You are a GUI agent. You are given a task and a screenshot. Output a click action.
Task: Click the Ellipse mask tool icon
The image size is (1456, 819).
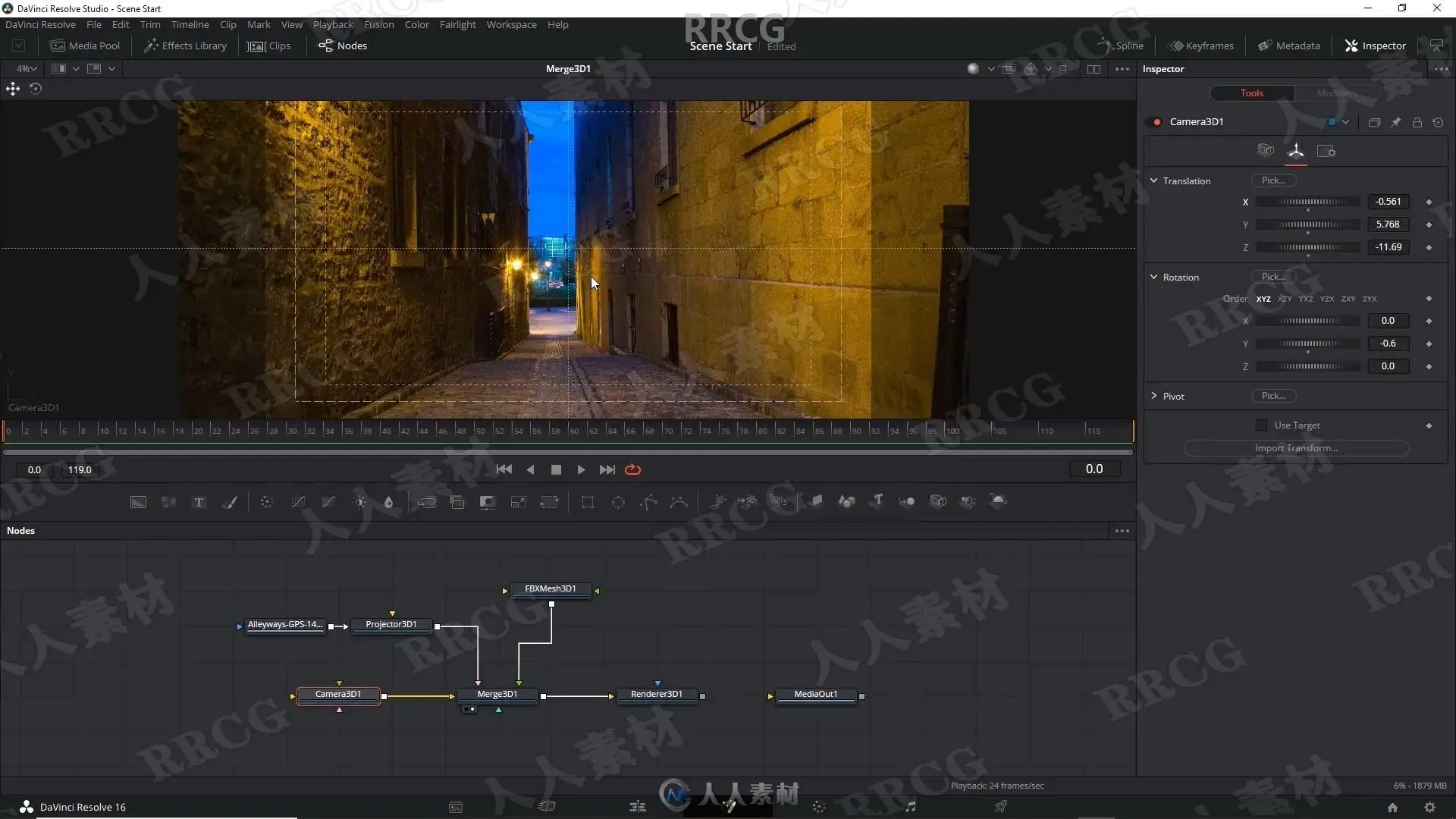point(618,502)
